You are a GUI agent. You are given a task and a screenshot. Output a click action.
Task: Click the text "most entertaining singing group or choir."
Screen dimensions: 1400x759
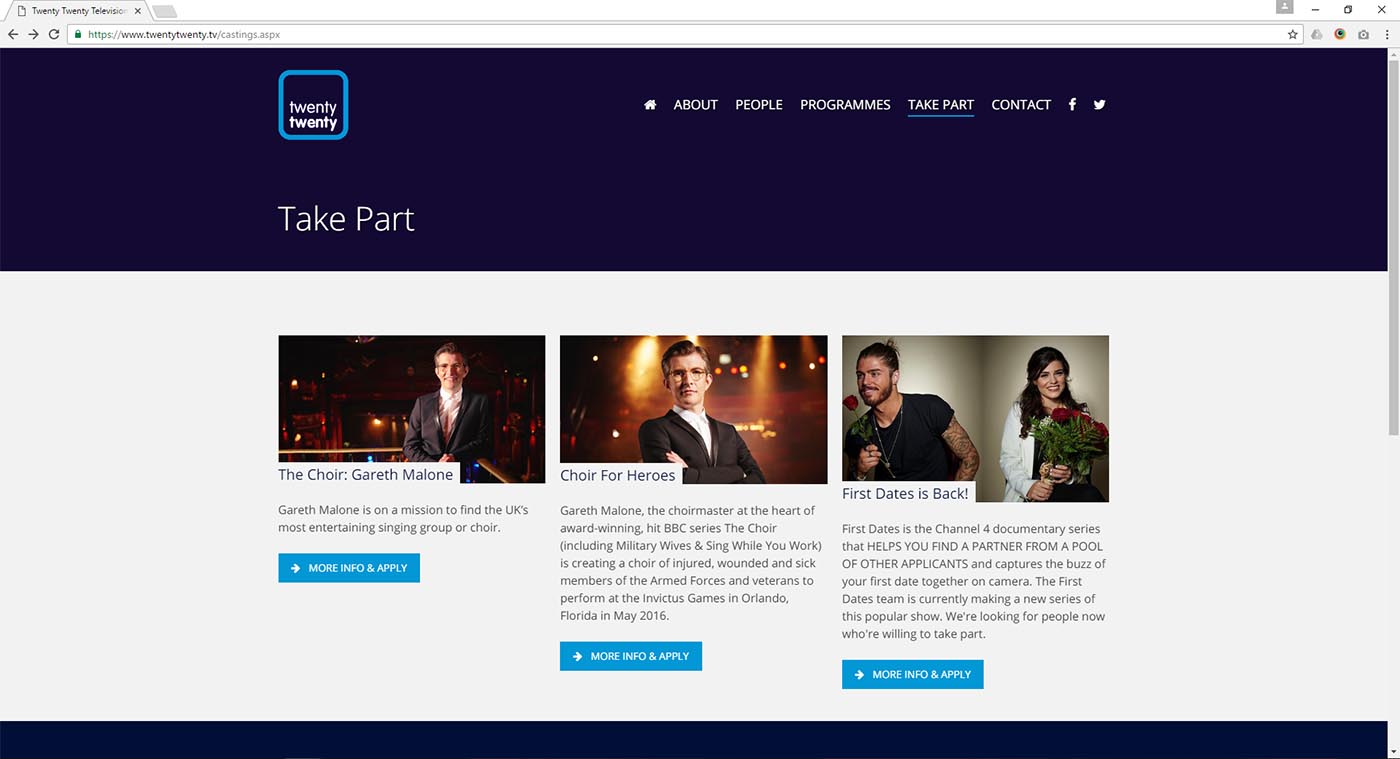tap(389, 528)
